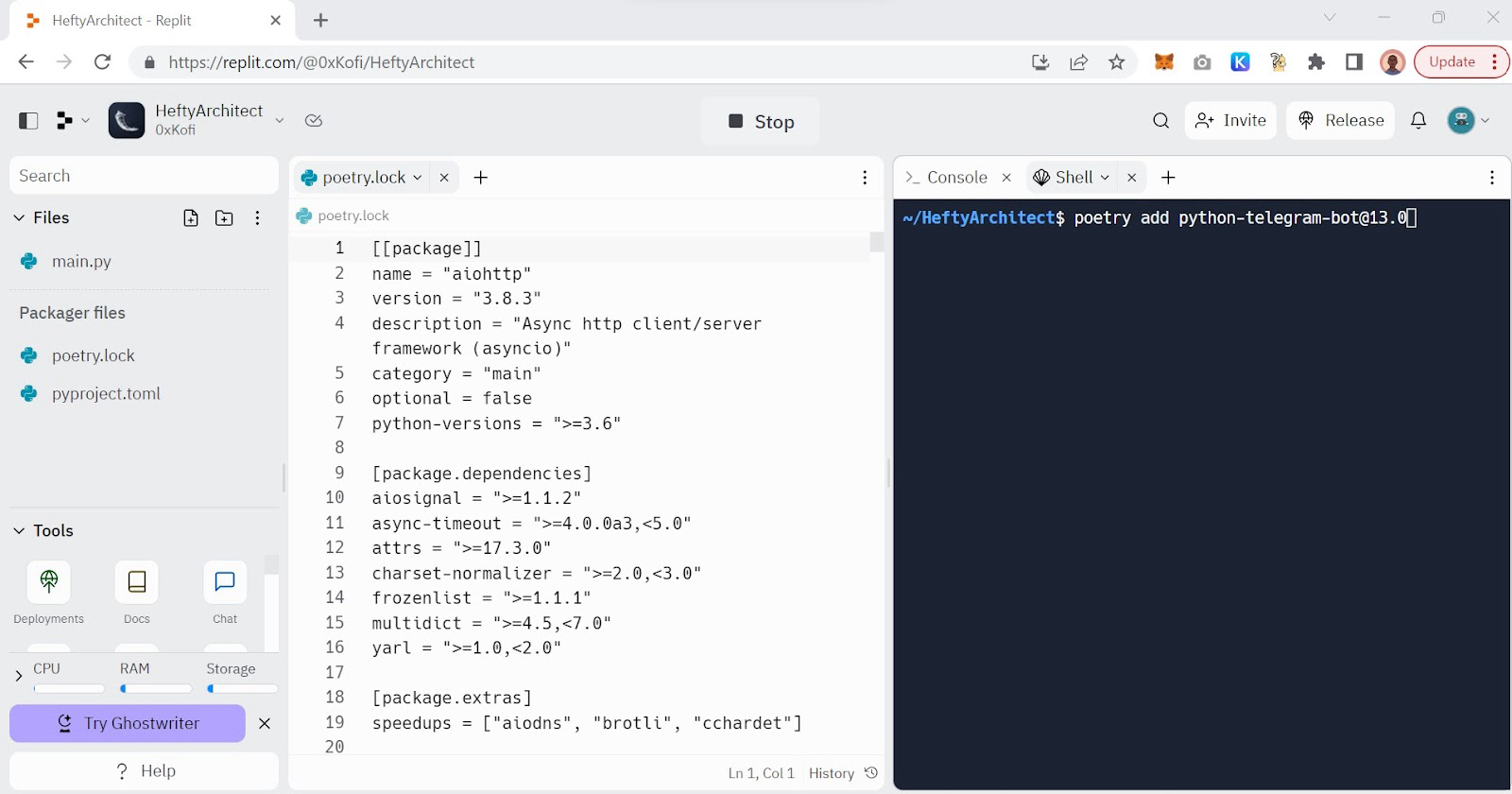This screenshot has width=1512, height=794.
Task: Click the new folder icon in Files
Action: (224, 218)
